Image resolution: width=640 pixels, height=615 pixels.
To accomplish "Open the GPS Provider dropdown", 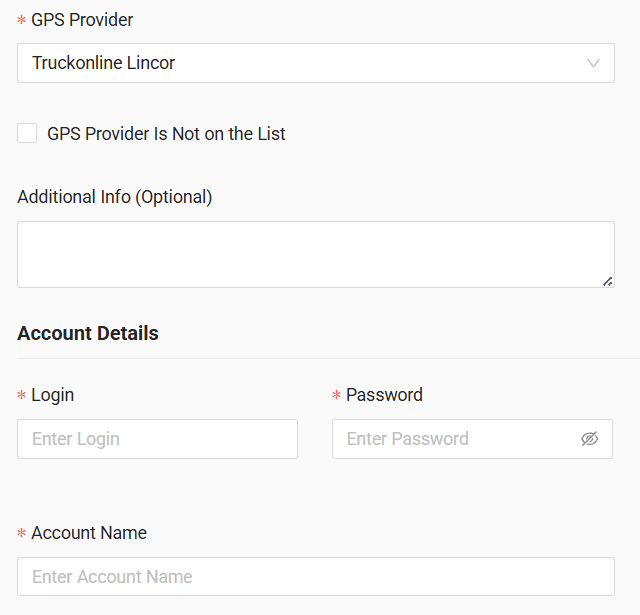I will pos(316,63).
